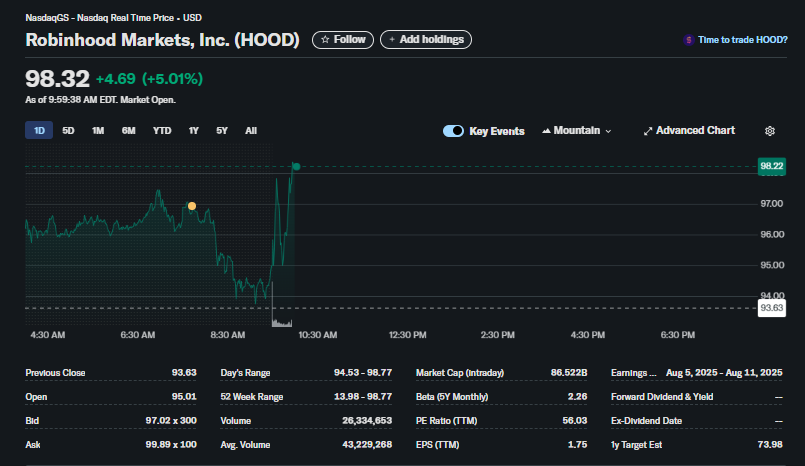Show the All time chart range
This screenshot has width=805, height=466.
point(251,131)
